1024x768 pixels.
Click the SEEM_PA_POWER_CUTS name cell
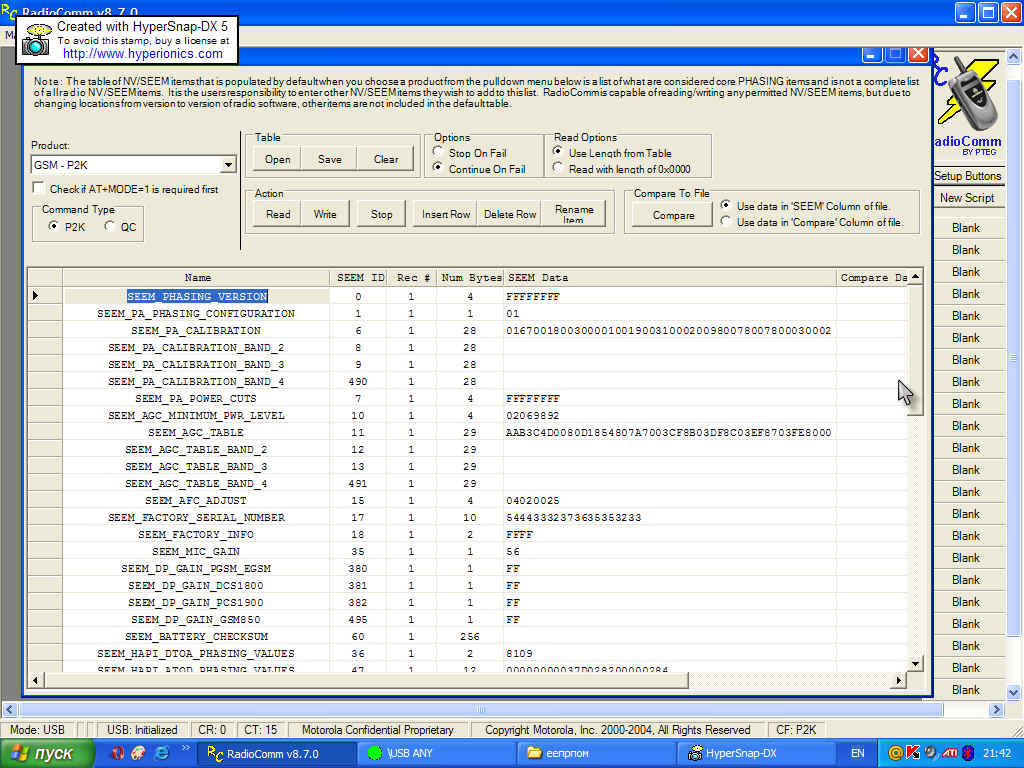[x=196, y=398]
